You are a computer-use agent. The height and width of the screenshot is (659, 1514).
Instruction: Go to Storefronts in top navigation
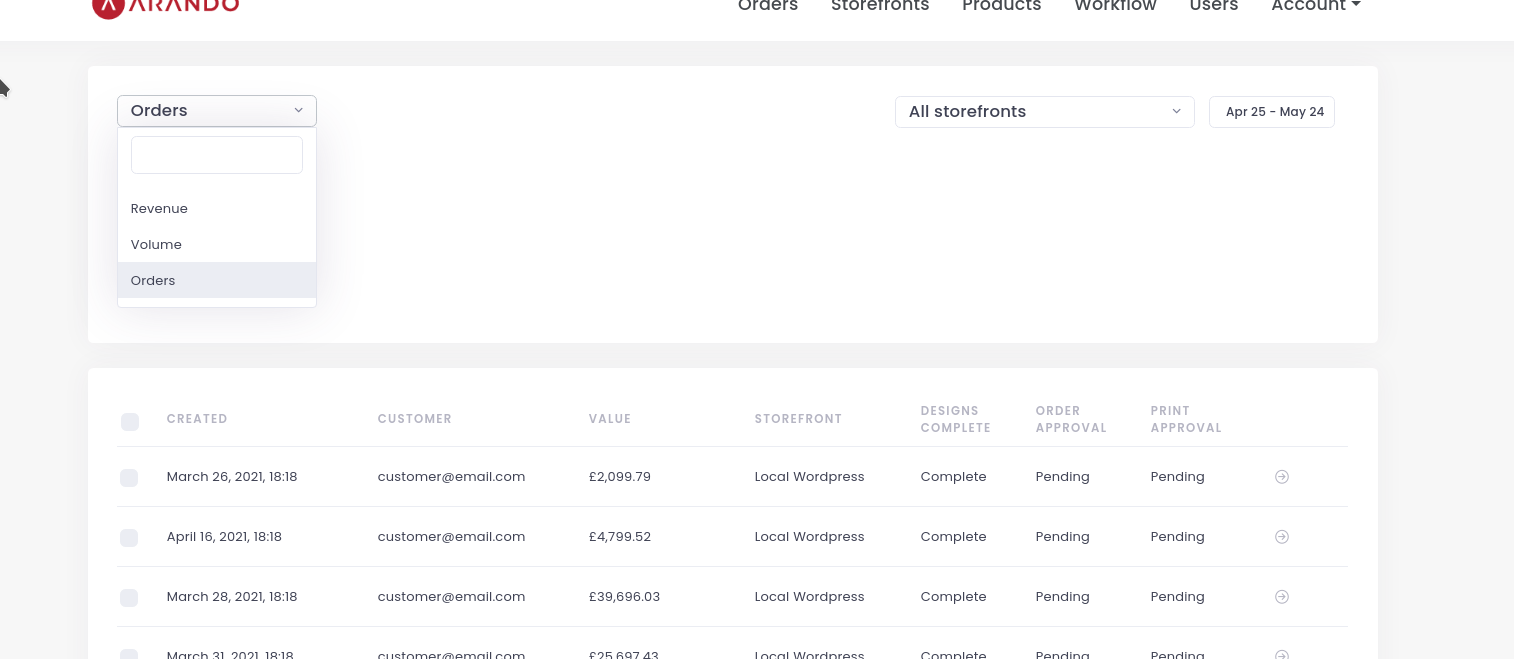click(x=880, y=6)
